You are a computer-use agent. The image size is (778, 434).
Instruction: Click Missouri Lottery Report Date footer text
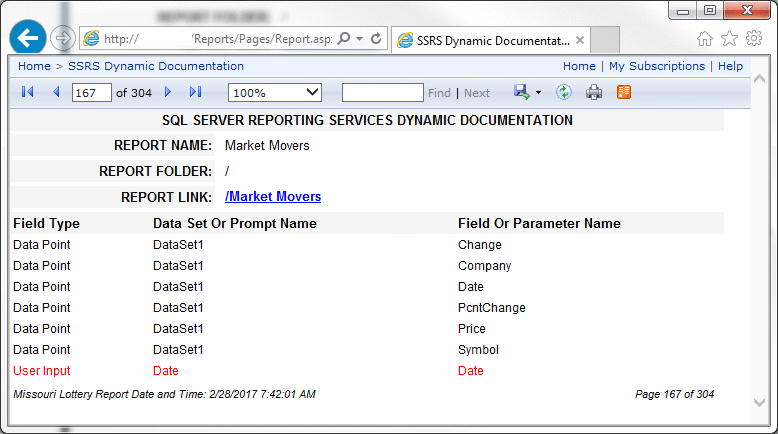click(x=164, y=394)
